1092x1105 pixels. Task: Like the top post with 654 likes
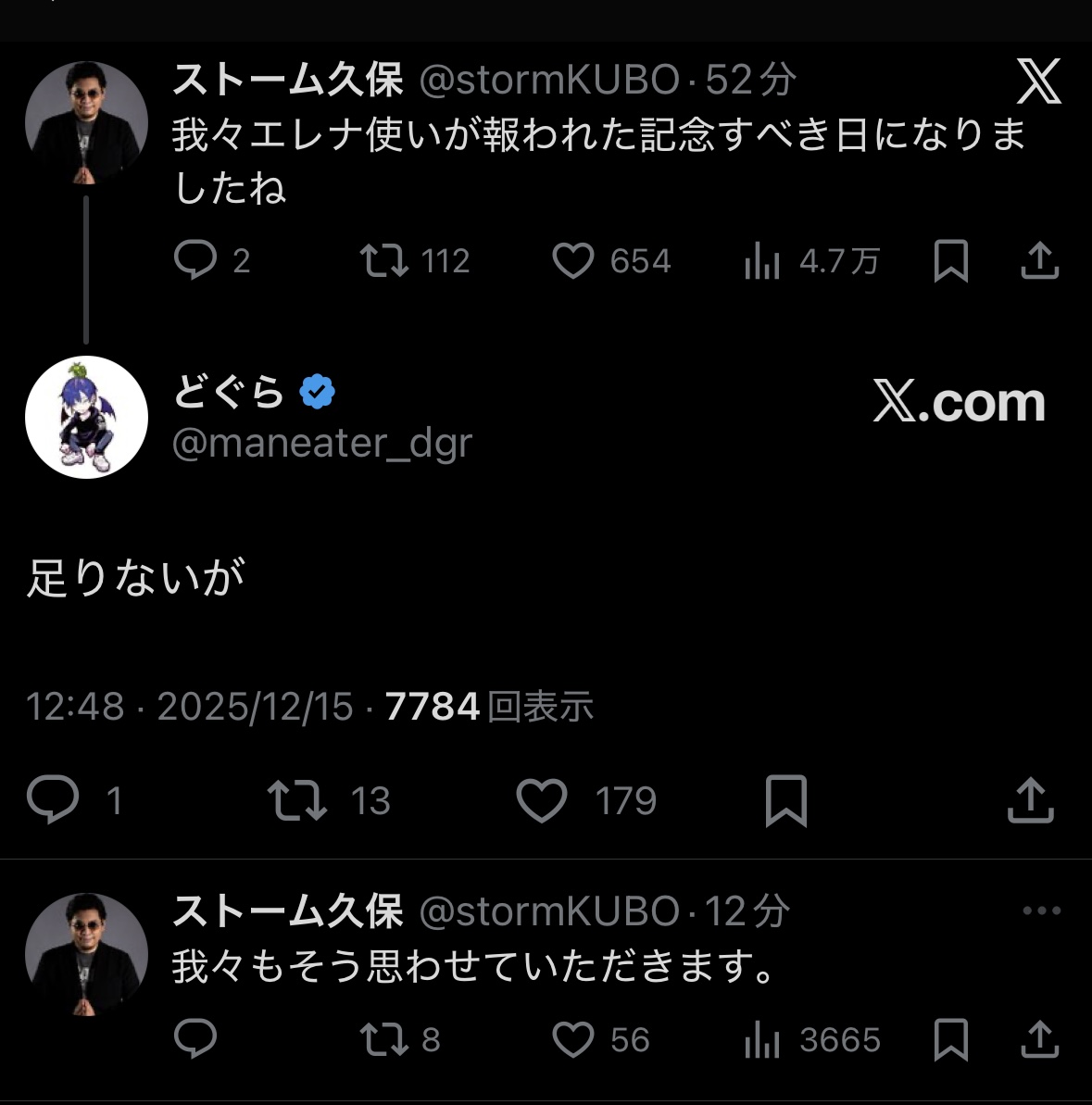pos(573,260)
